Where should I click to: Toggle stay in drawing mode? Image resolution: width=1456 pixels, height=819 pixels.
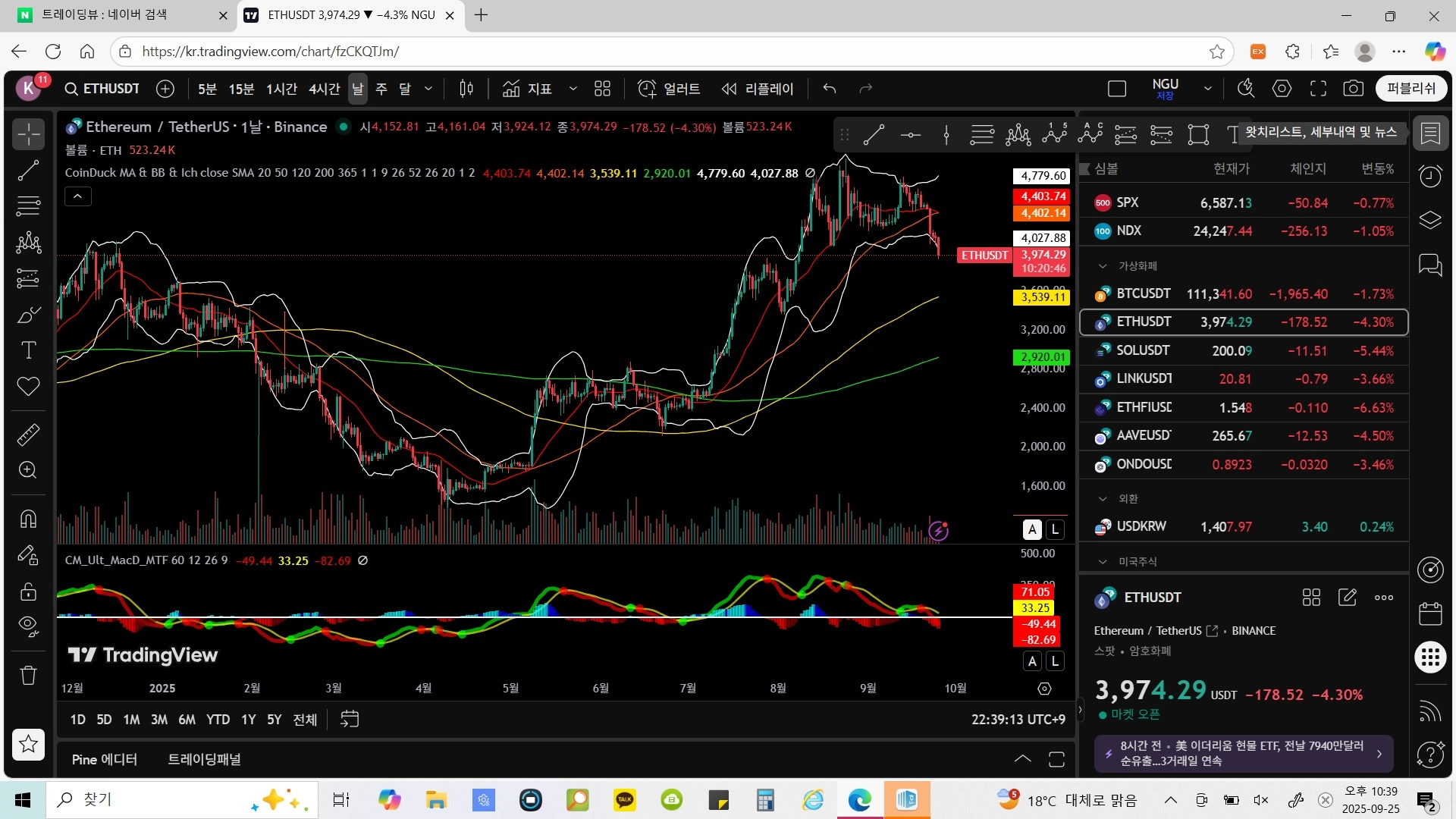click(x=29, y=556)
